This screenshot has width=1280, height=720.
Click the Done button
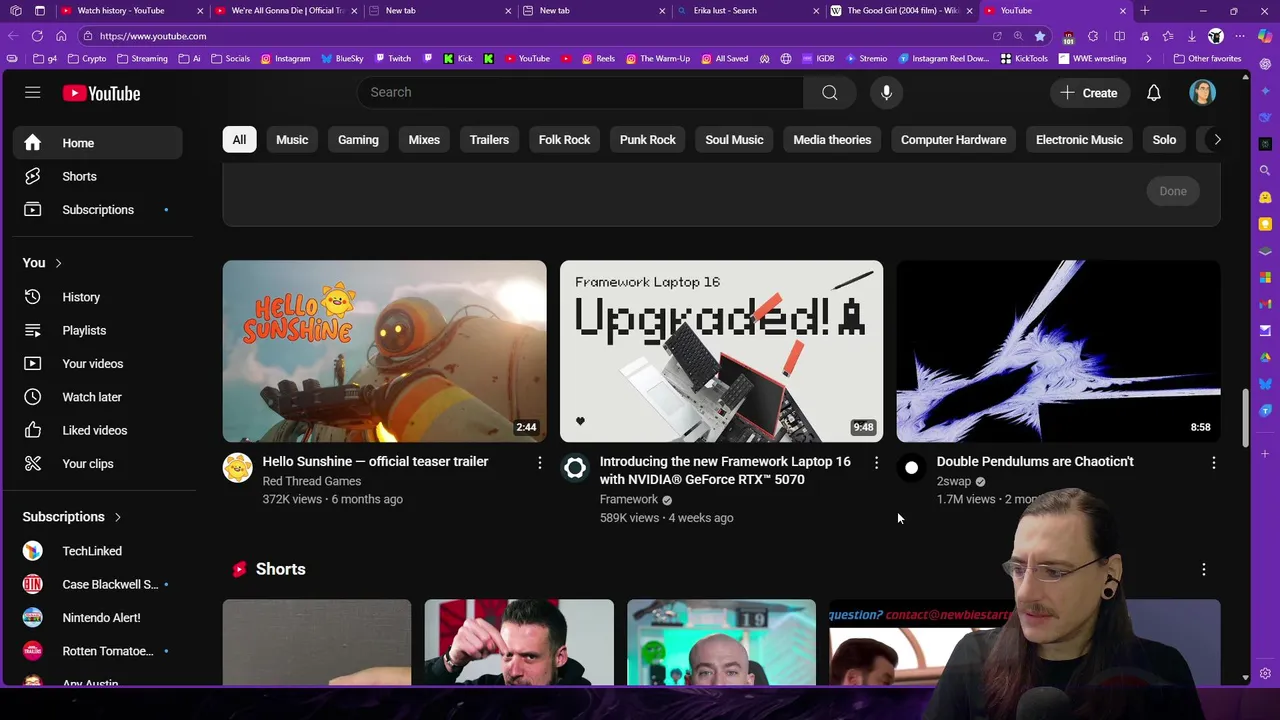pyautogui.click(x=1173, y=191)
